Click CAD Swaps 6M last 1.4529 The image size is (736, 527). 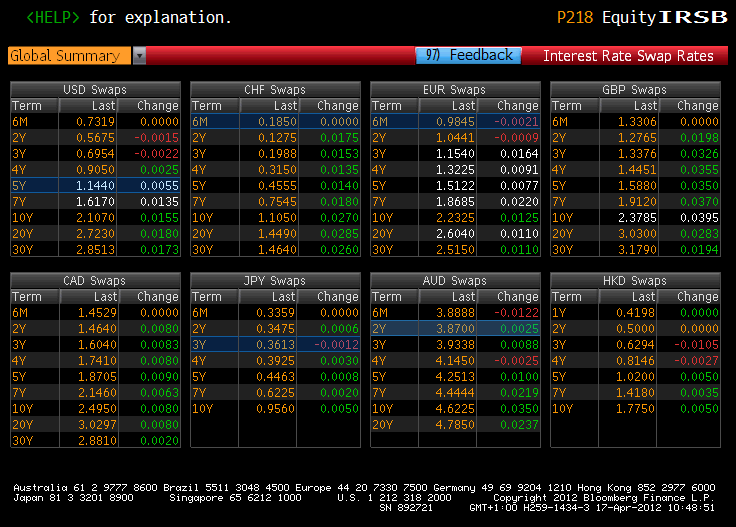pos(97,313)
